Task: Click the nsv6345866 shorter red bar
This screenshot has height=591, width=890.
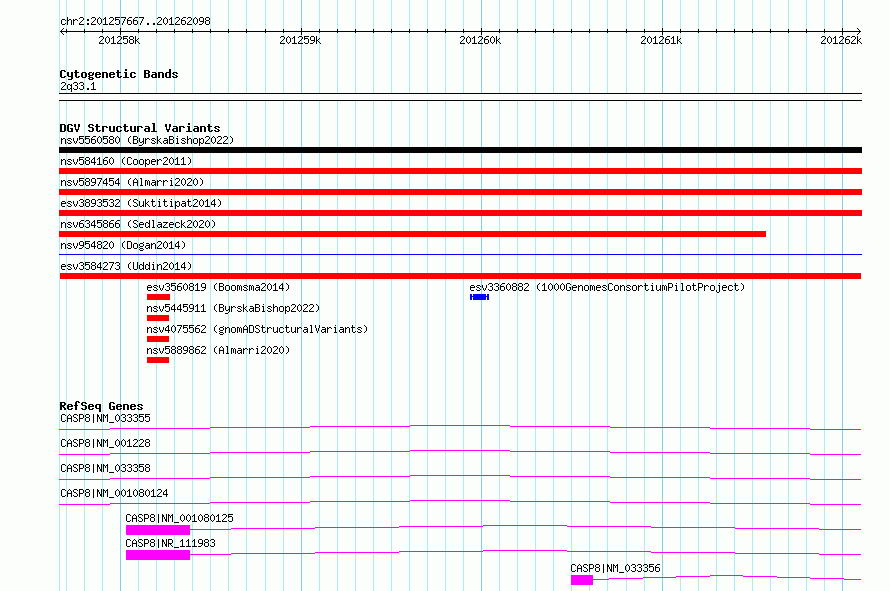Action: [413, 234]
